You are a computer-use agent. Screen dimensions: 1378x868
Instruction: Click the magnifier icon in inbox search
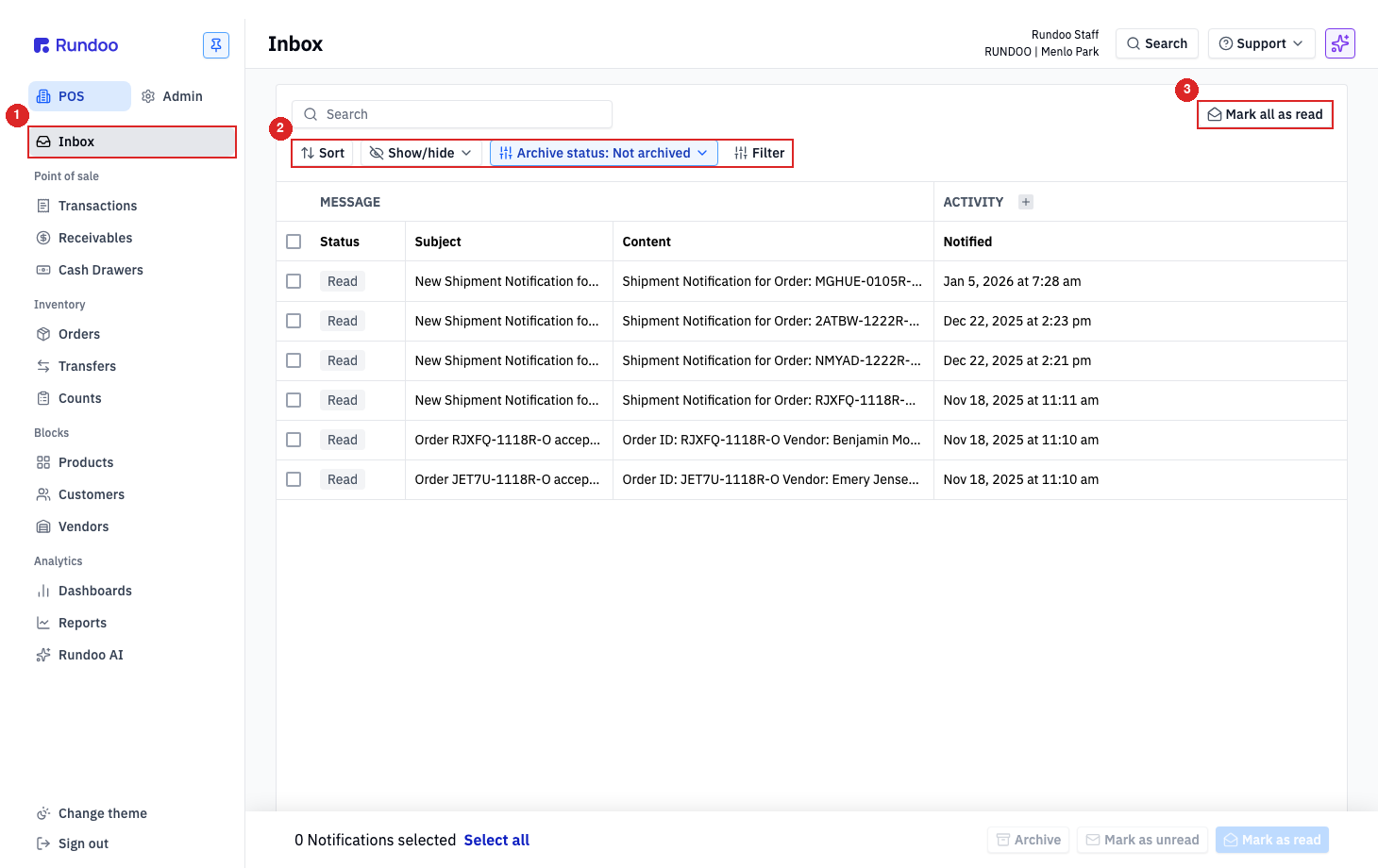pyautogui.click(x=311, y=114)
